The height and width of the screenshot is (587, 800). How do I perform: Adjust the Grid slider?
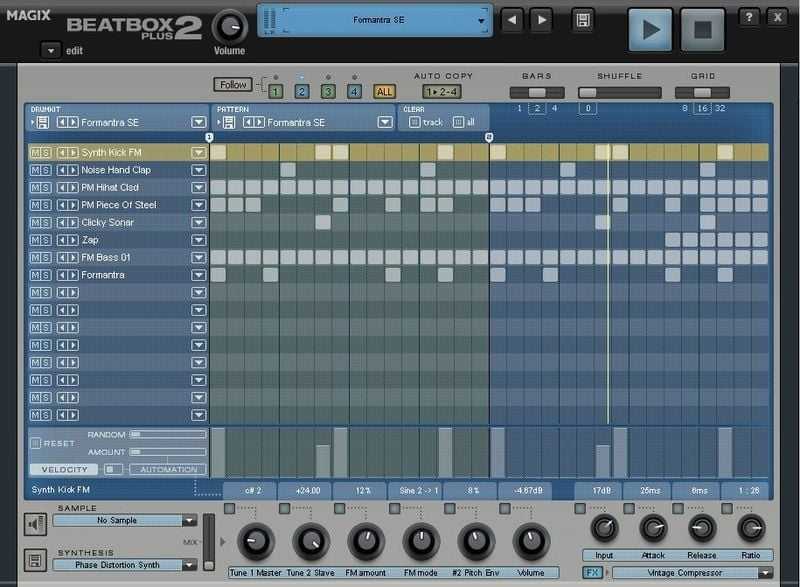(702, 92)
